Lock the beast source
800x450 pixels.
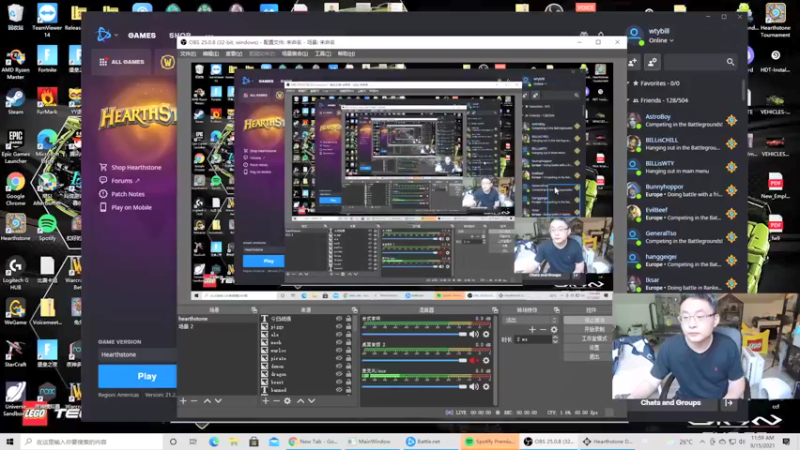348,382
